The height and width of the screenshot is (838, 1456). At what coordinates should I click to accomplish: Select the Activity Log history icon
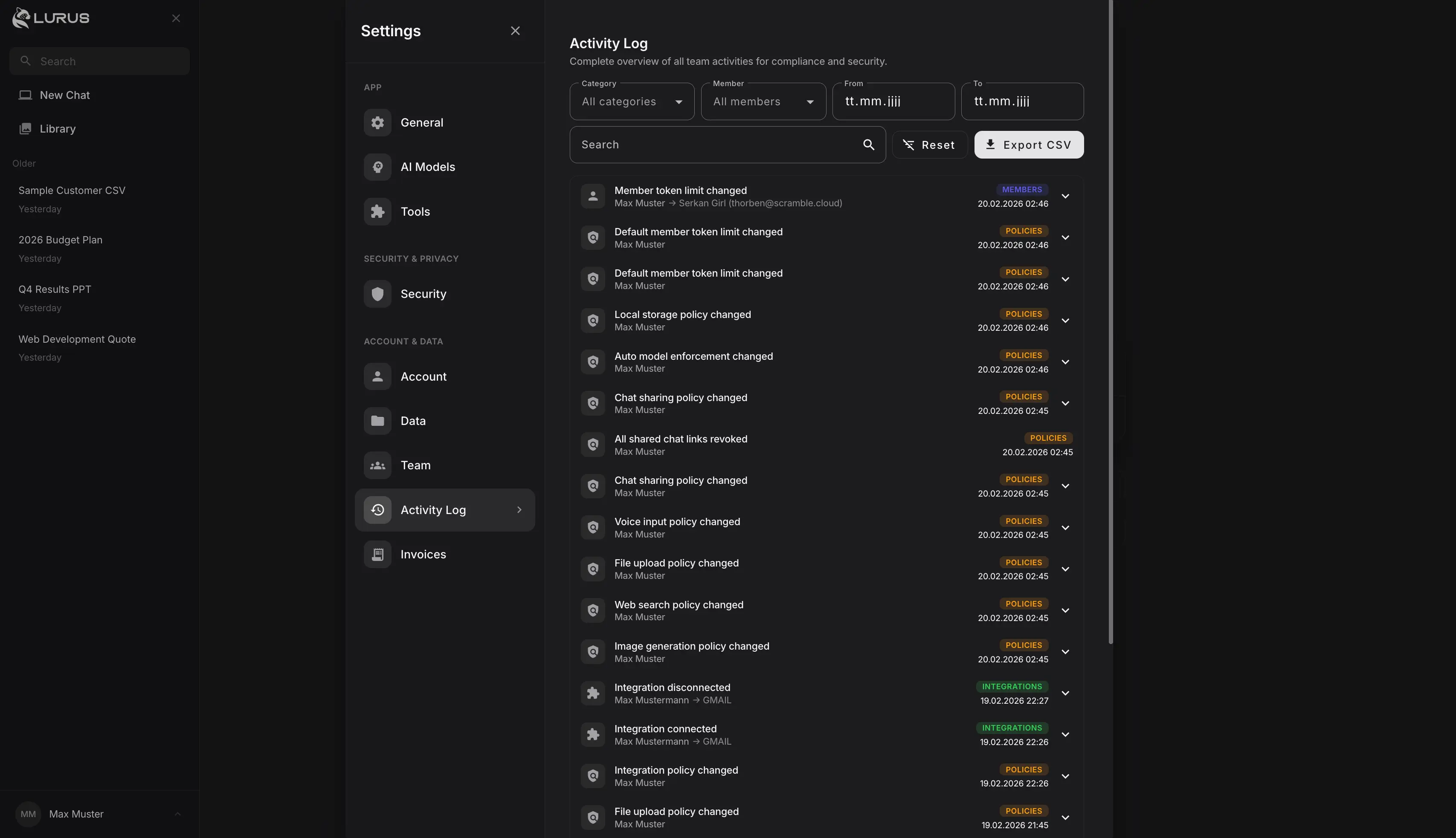[x=377, y=509]
